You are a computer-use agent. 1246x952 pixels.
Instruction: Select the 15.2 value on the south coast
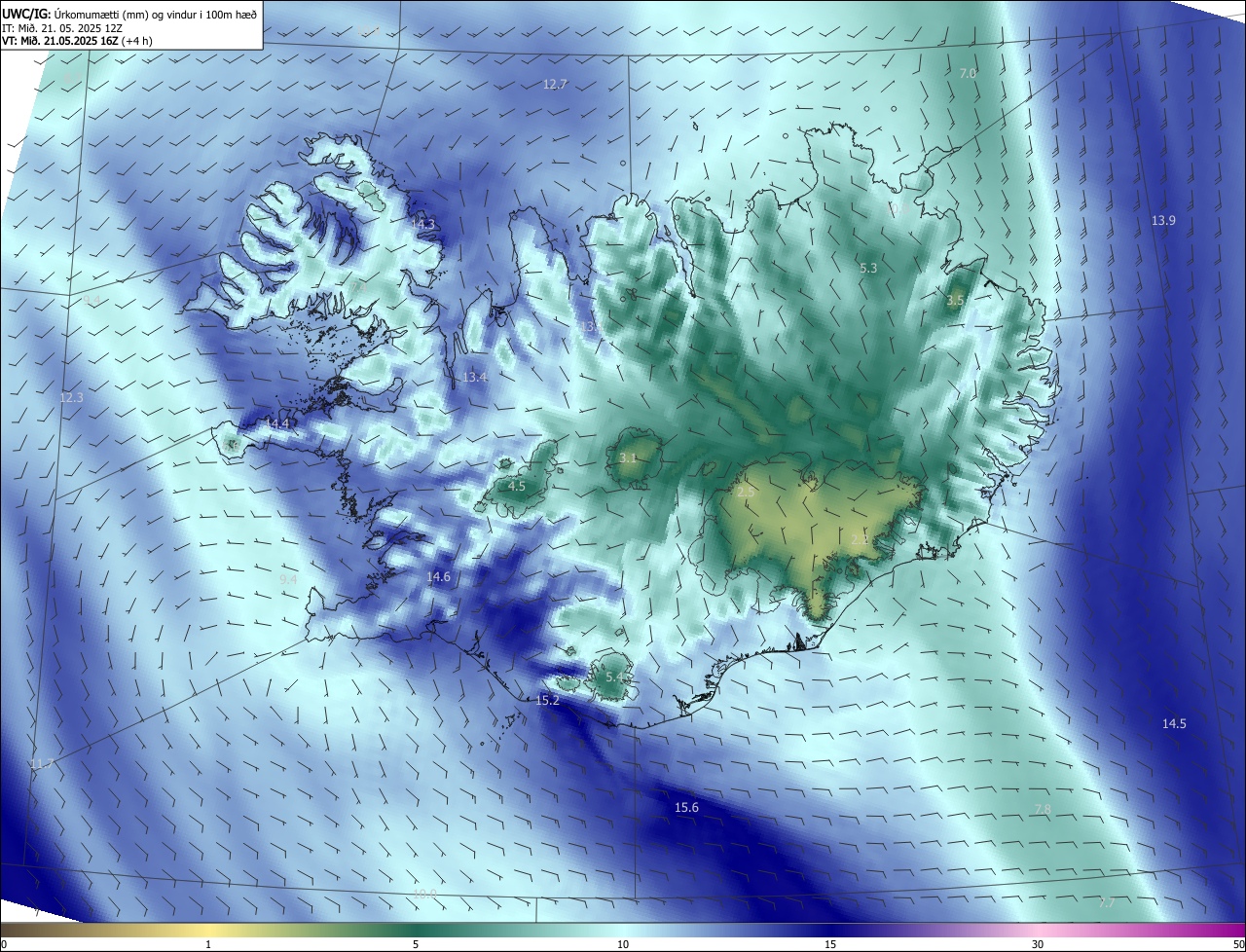[x=547, y=701]
